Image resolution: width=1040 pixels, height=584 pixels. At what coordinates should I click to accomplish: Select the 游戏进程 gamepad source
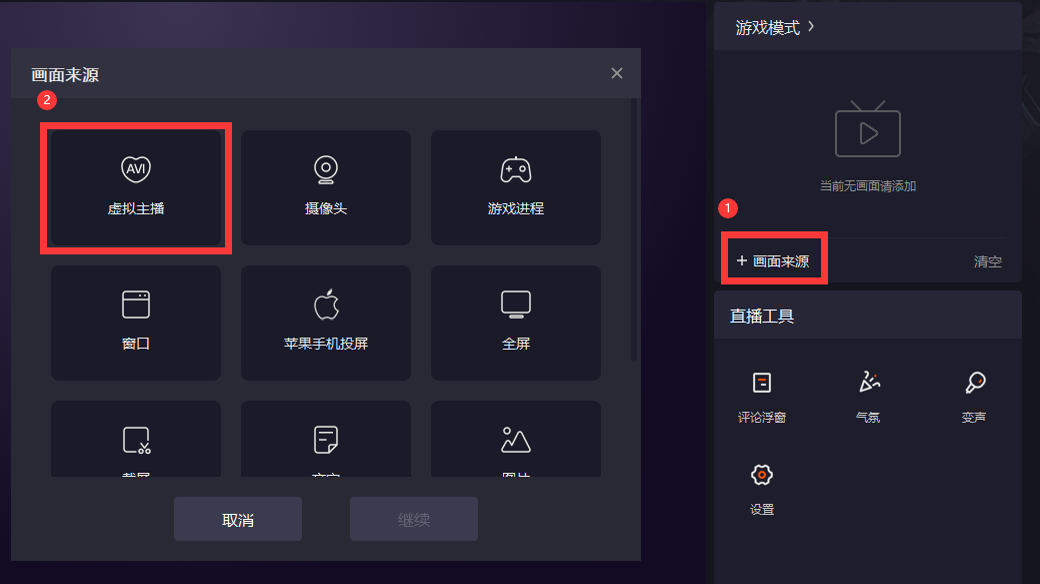point(515,188)
